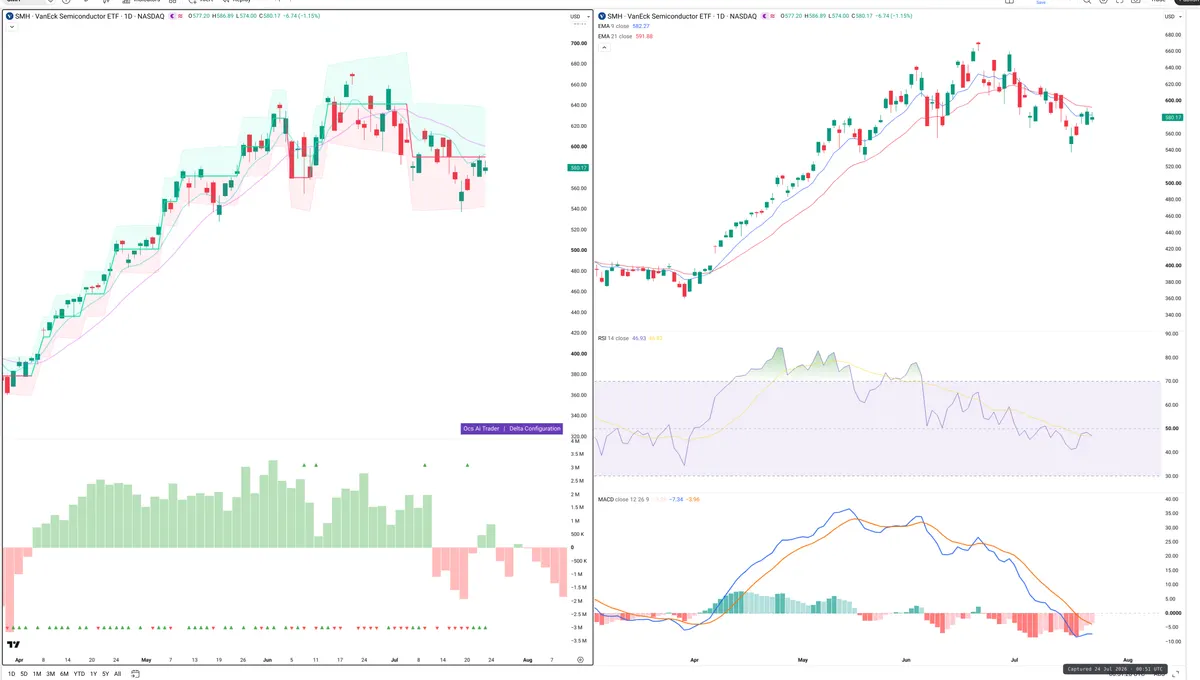The height and width of the screenshot is (680, 1200).
Task: Select the 5D time range
Action: click(24, 674)
